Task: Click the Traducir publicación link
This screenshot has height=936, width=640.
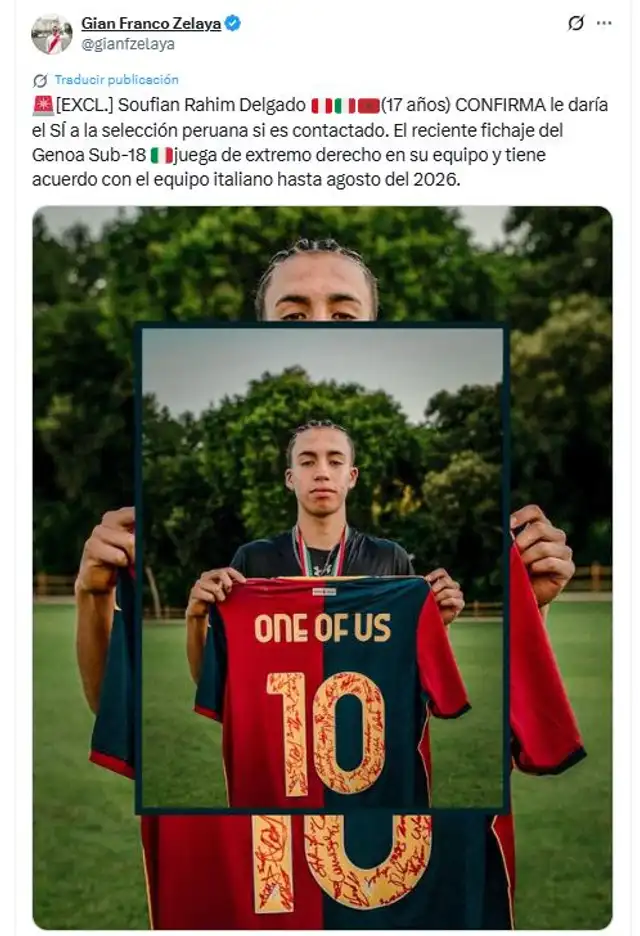Action: pos(116,79)
